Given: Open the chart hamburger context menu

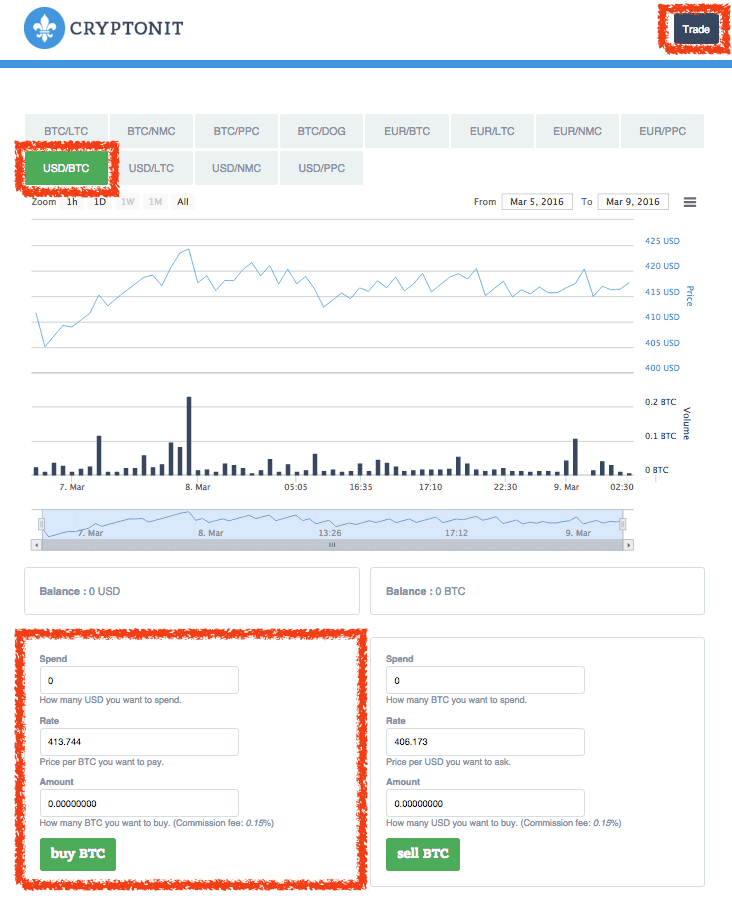Looking at the screenshot, I should pyautogui.click(x=690, y=202).
